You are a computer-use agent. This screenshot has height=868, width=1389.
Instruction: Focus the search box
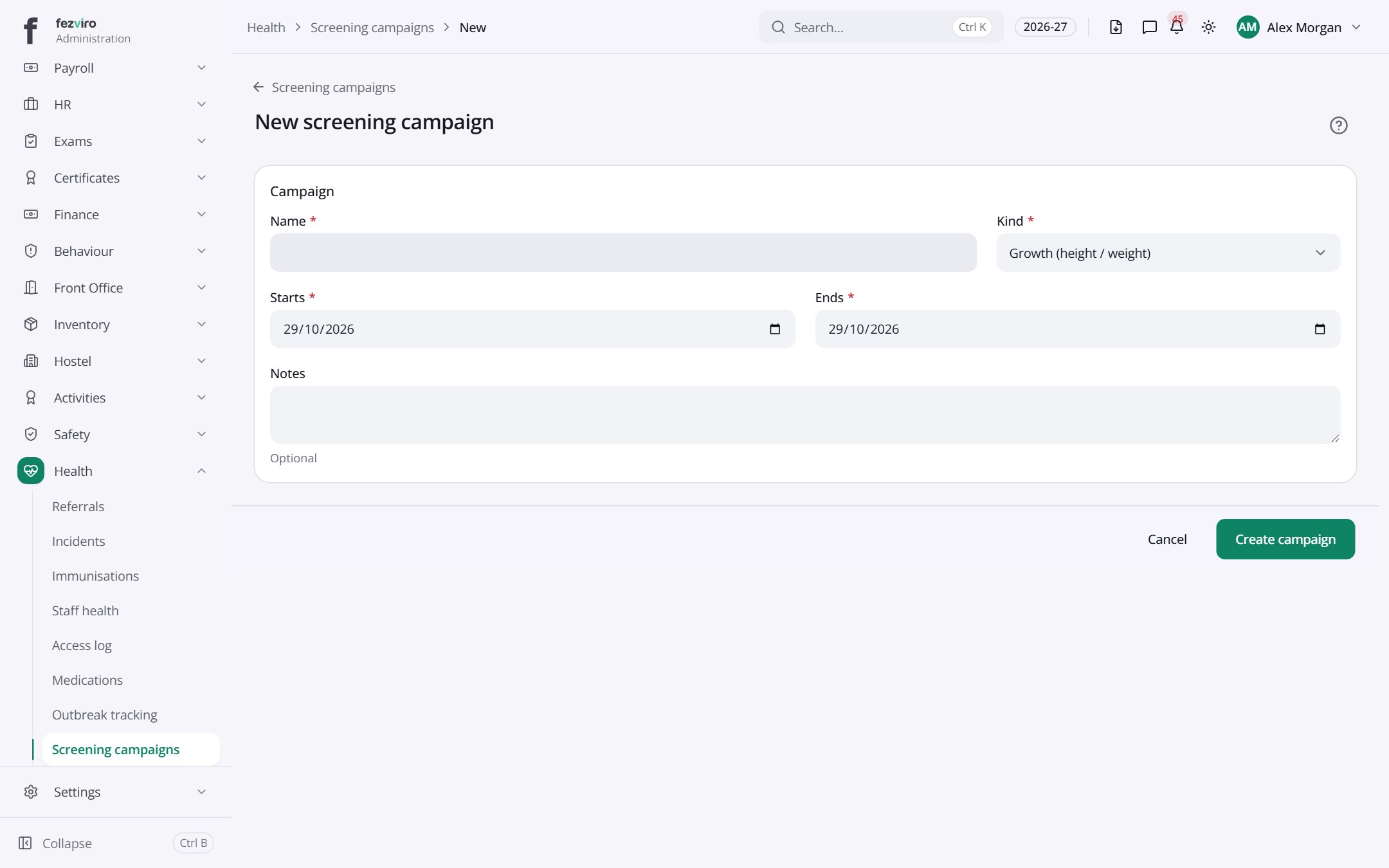tap(880, 27)
